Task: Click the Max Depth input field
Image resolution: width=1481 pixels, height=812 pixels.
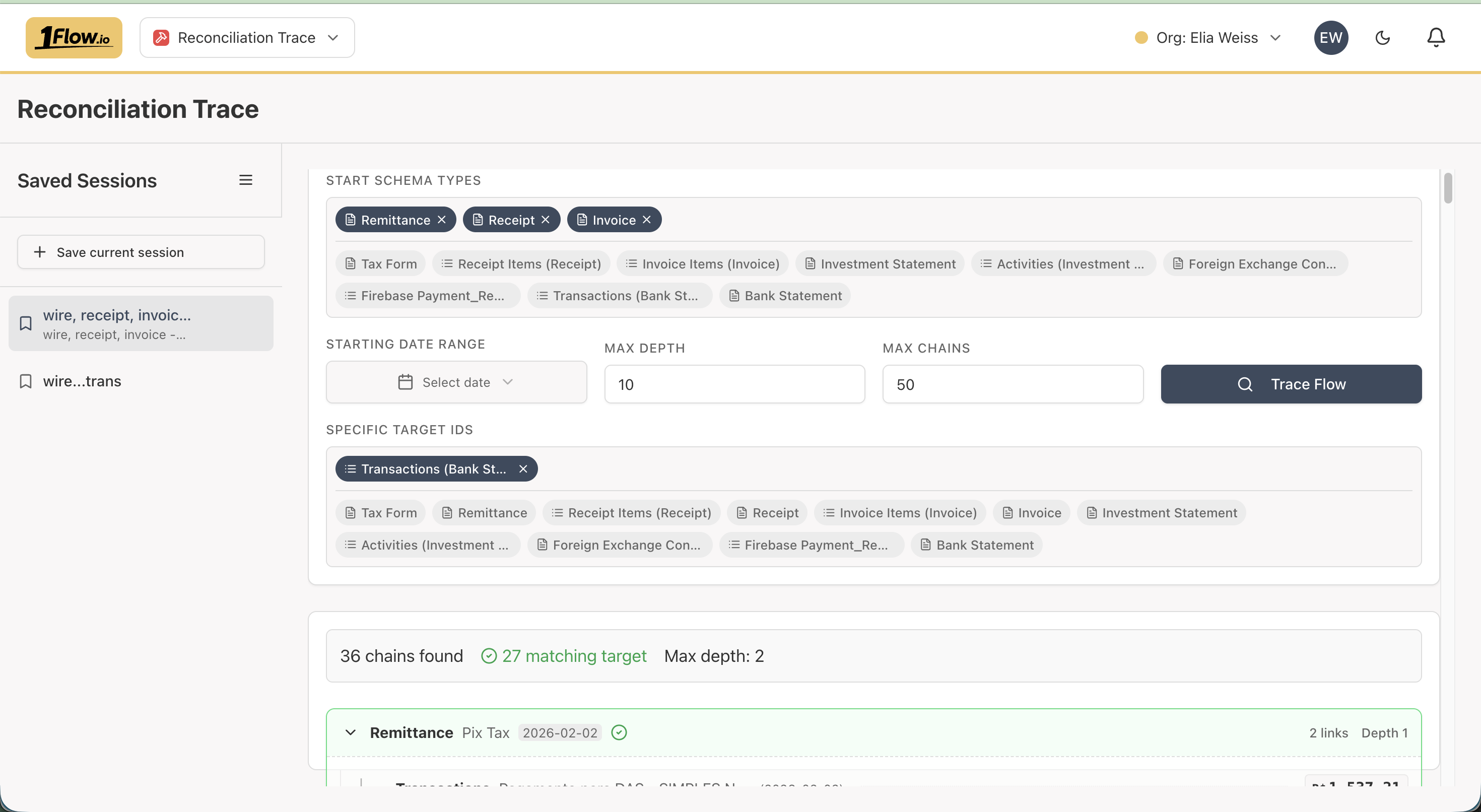Action: tap(734, 384)
